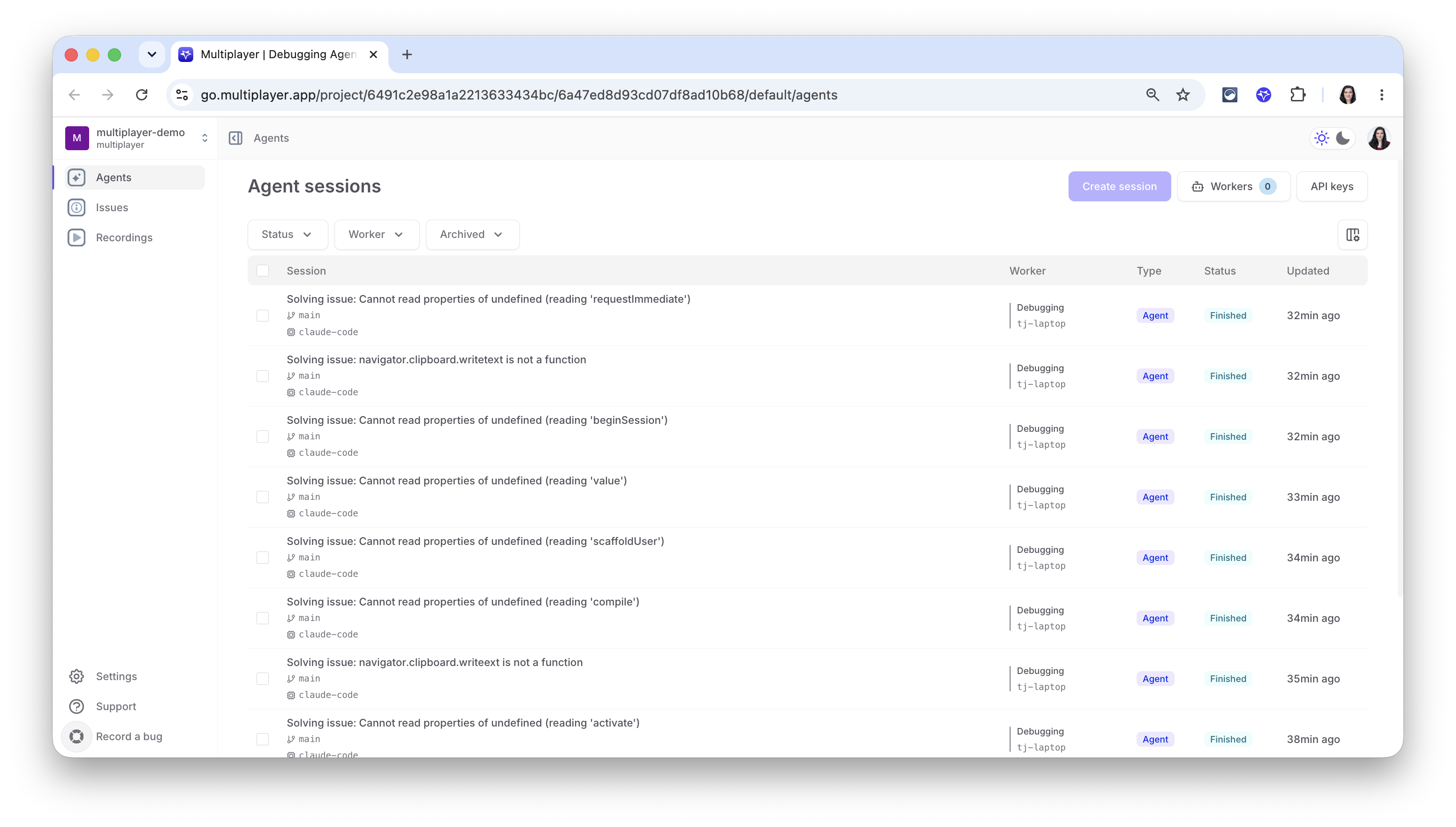1456x827 pixels.
Task: Click the Agents sparkle icon in the sidebar
Action: (76, 177)
